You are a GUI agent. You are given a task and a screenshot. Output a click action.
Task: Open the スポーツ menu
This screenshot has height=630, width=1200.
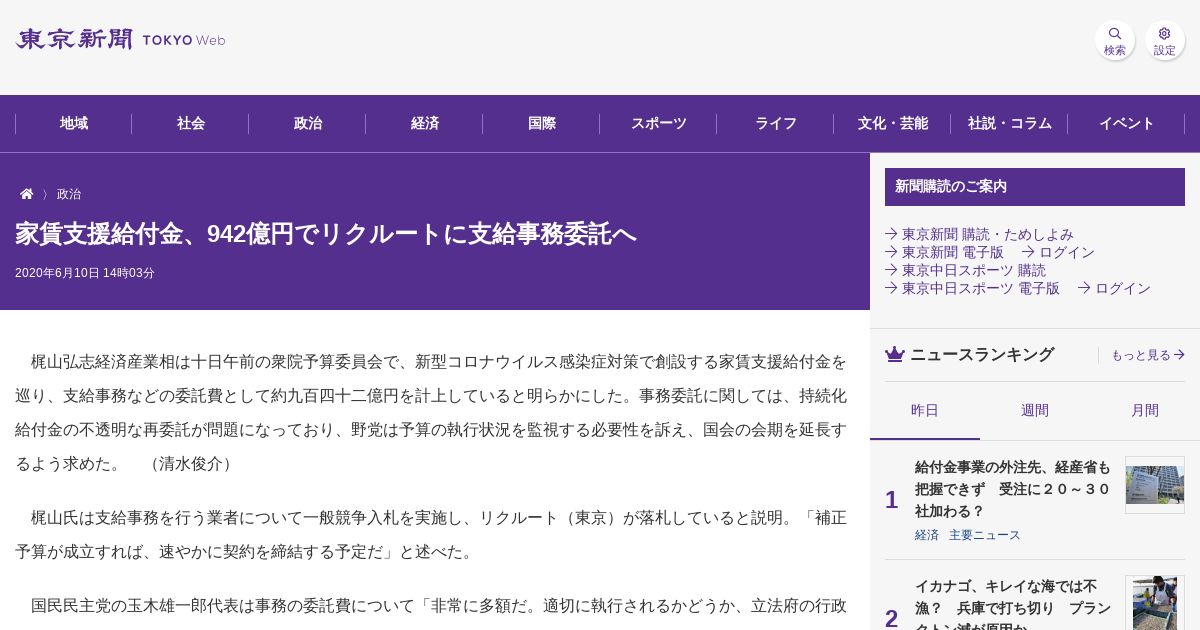tap(659, 124)
